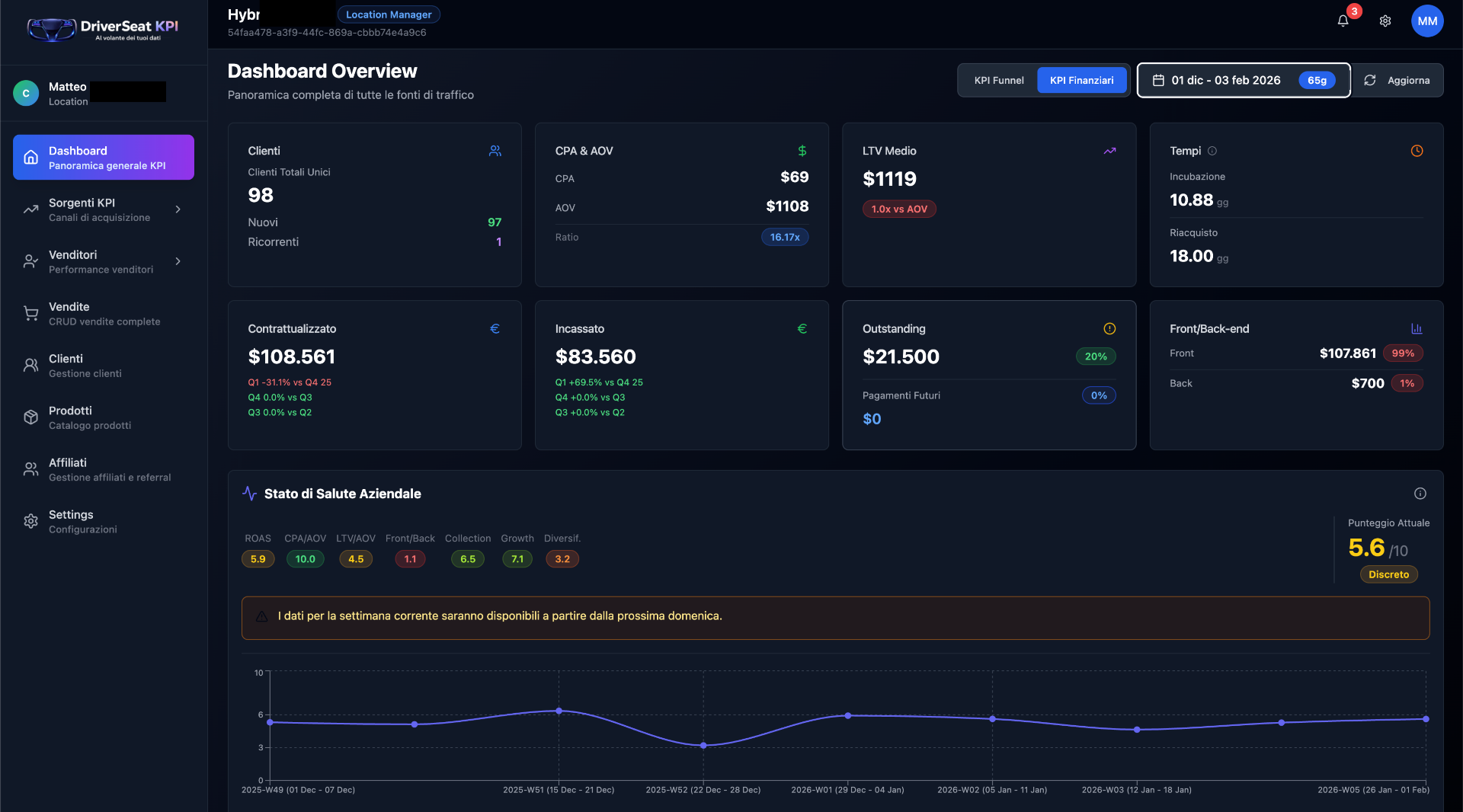
Task: Click the DriverSeat KPI logo
Action: point(103,30)
